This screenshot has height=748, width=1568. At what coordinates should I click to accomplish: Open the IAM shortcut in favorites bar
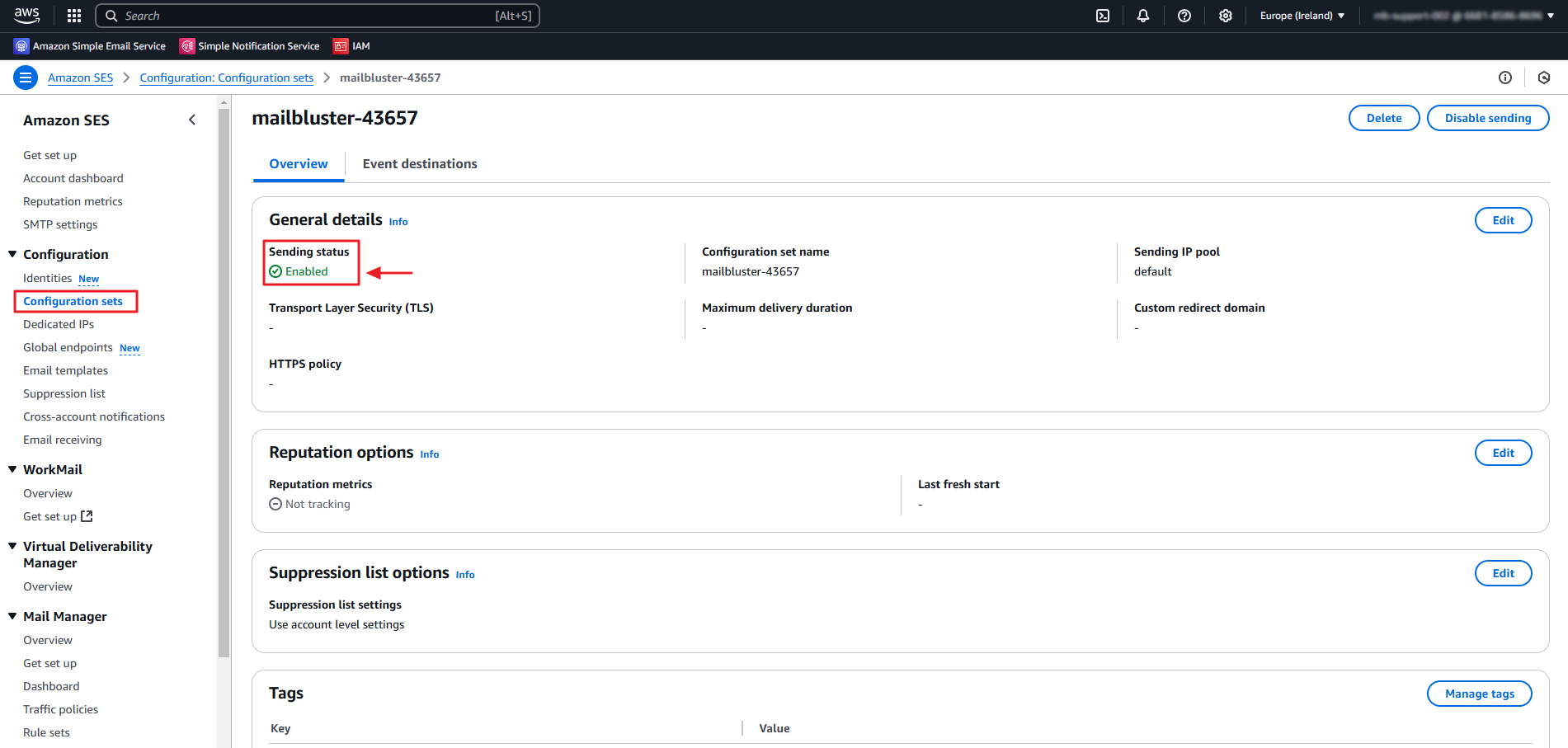point(352,46)
